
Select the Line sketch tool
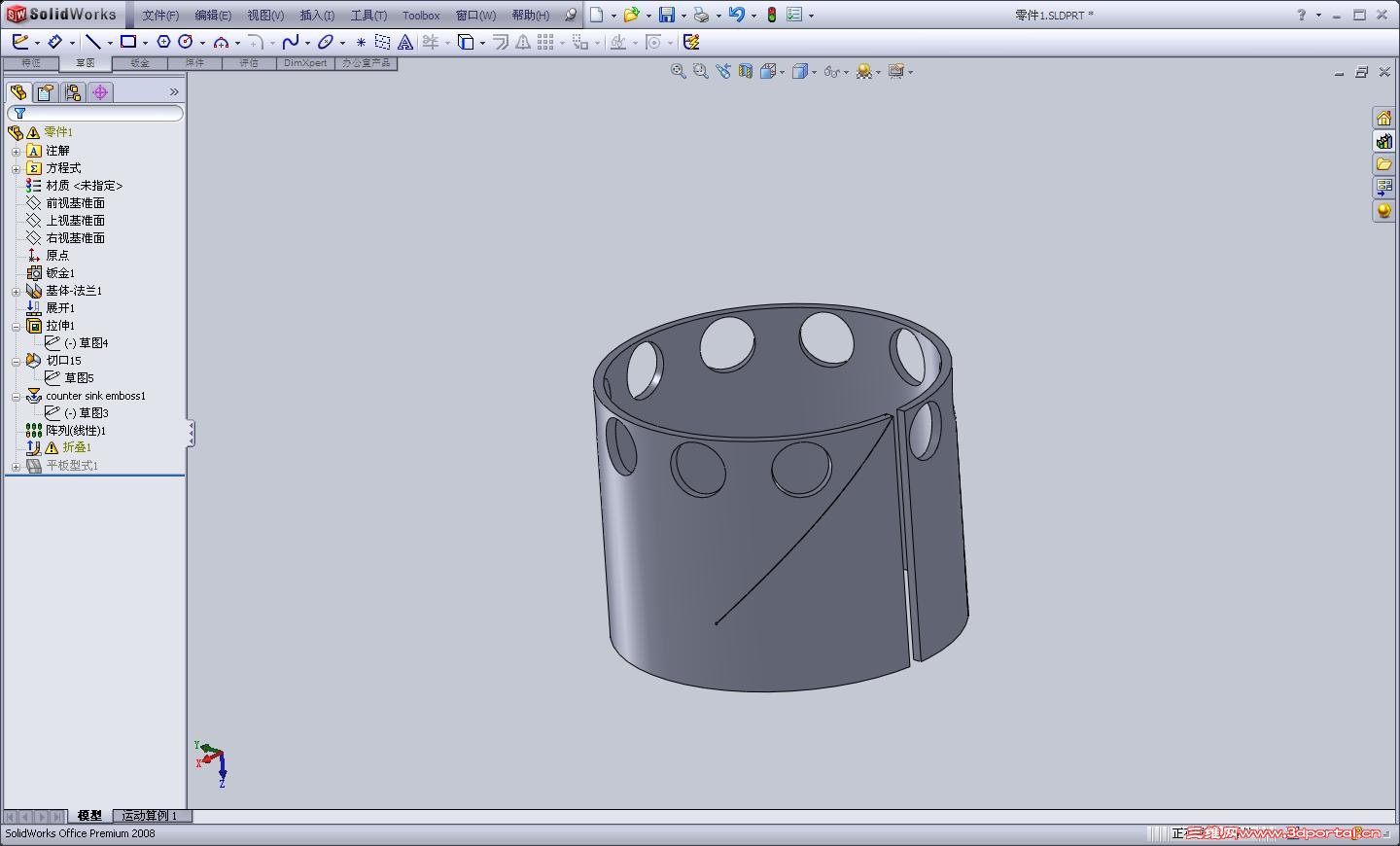(x=93, y=42)
